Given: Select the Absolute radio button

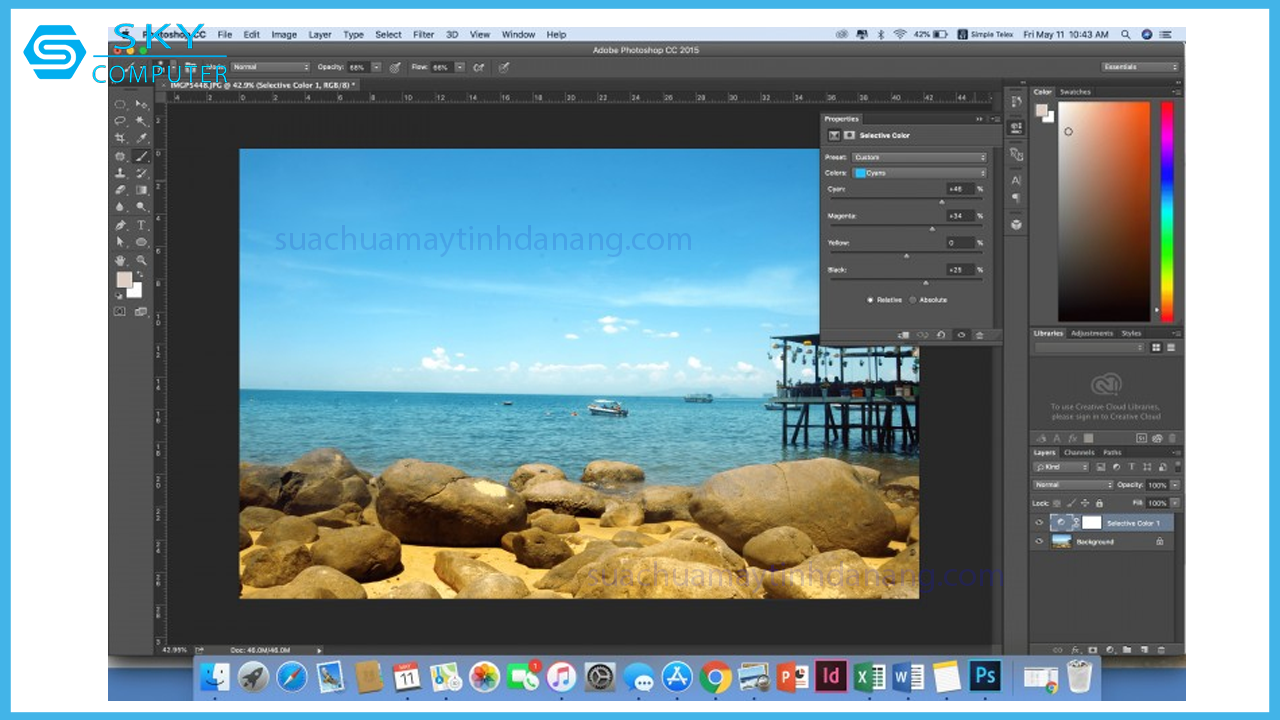Looking at the screenshot, I should click(x=913, y=300).
